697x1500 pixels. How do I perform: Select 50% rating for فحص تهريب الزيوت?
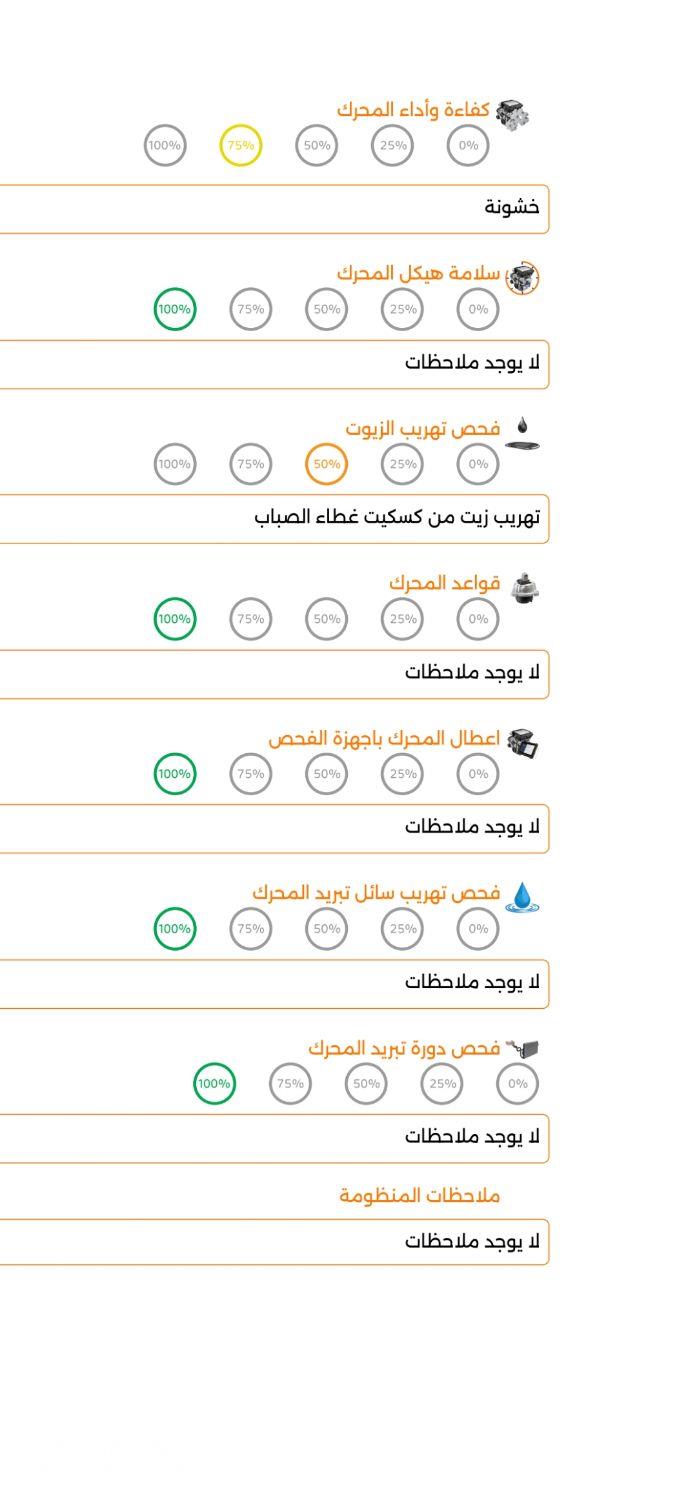coord(327,464)
